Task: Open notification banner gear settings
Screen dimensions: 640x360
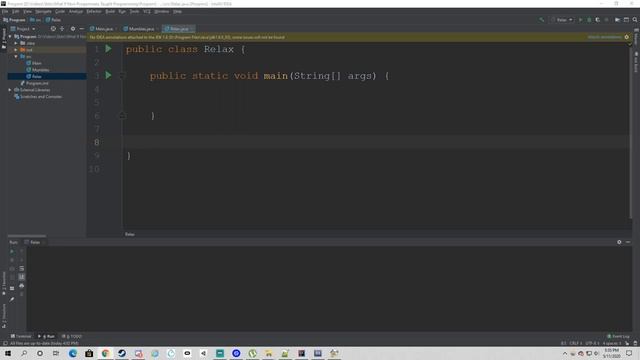Action: coord(627,37)
